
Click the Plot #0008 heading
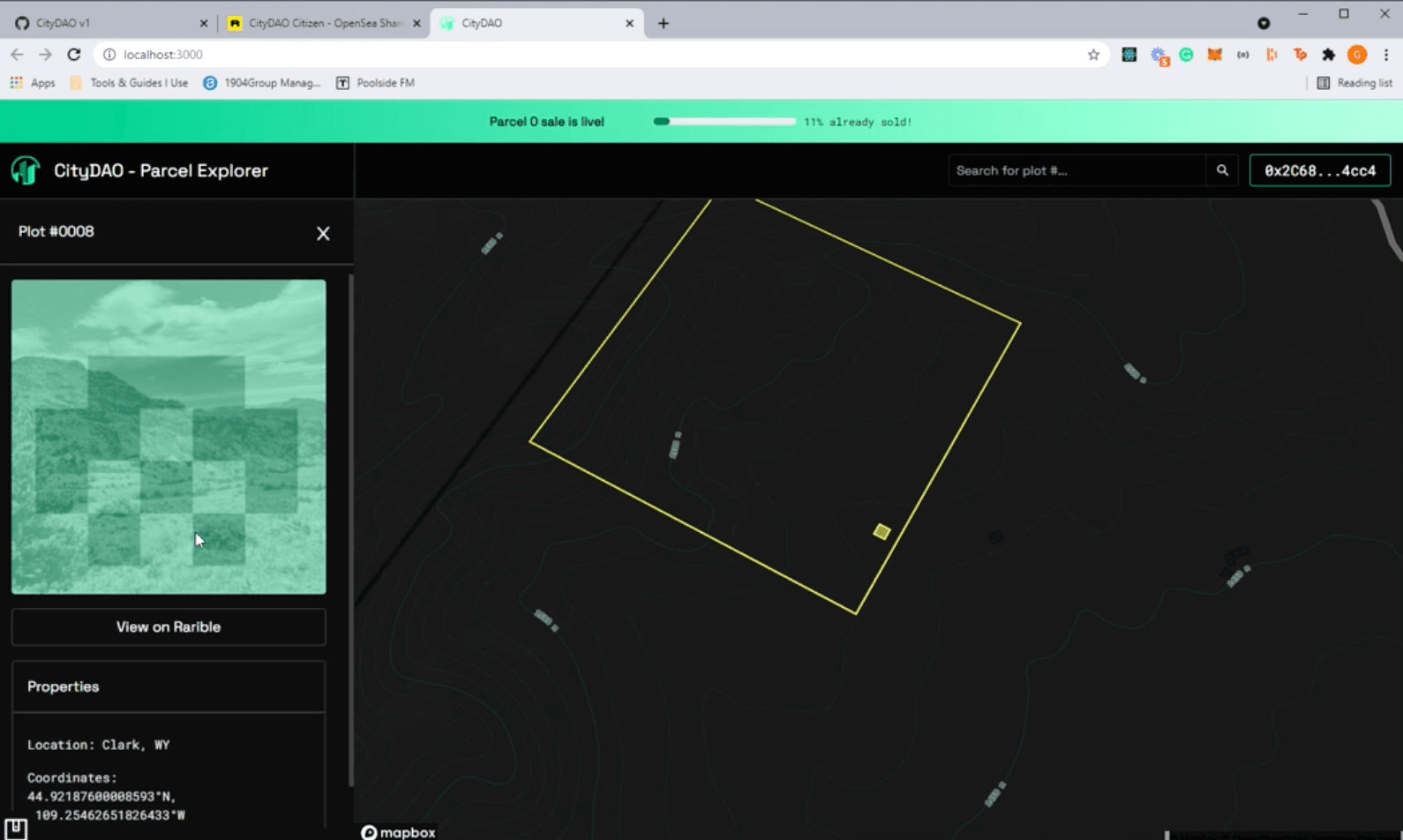tap(56, 231)
